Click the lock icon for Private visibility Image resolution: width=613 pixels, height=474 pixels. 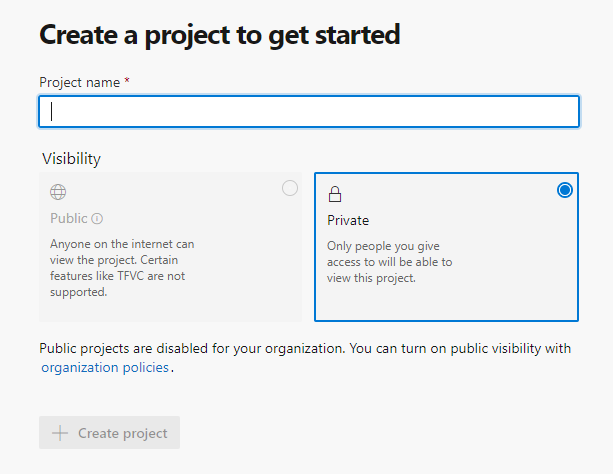click(335, 194)
